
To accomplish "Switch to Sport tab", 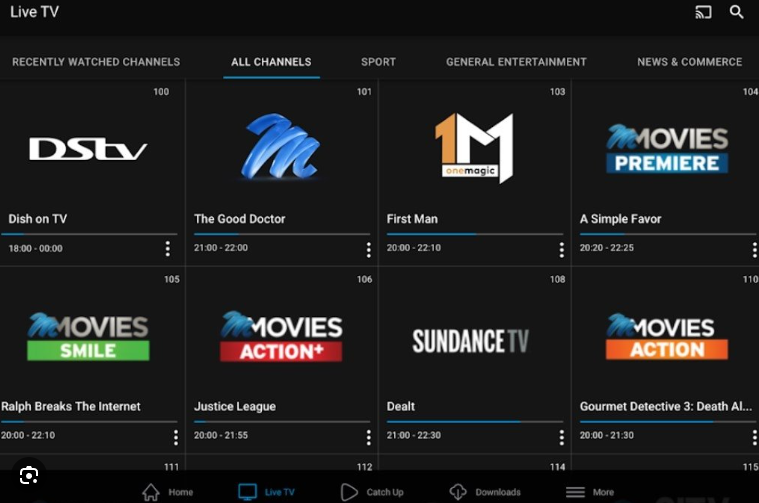I will 378,62.
